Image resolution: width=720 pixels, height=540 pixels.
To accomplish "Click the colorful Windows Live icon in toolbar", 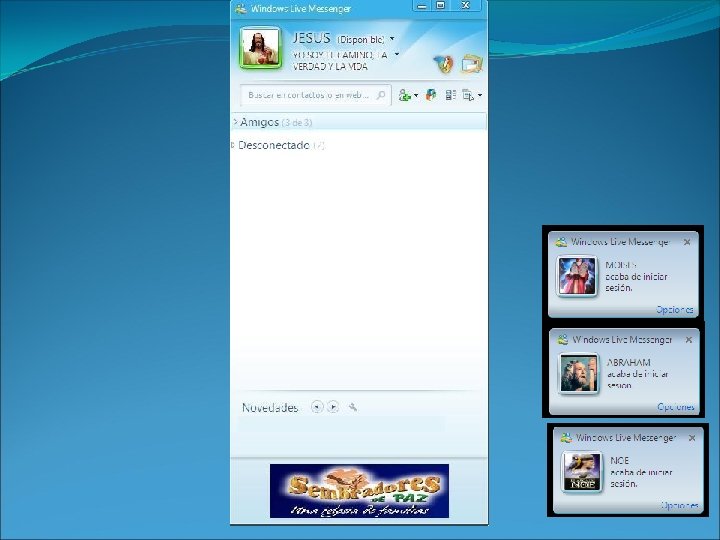I will point(431,95).
